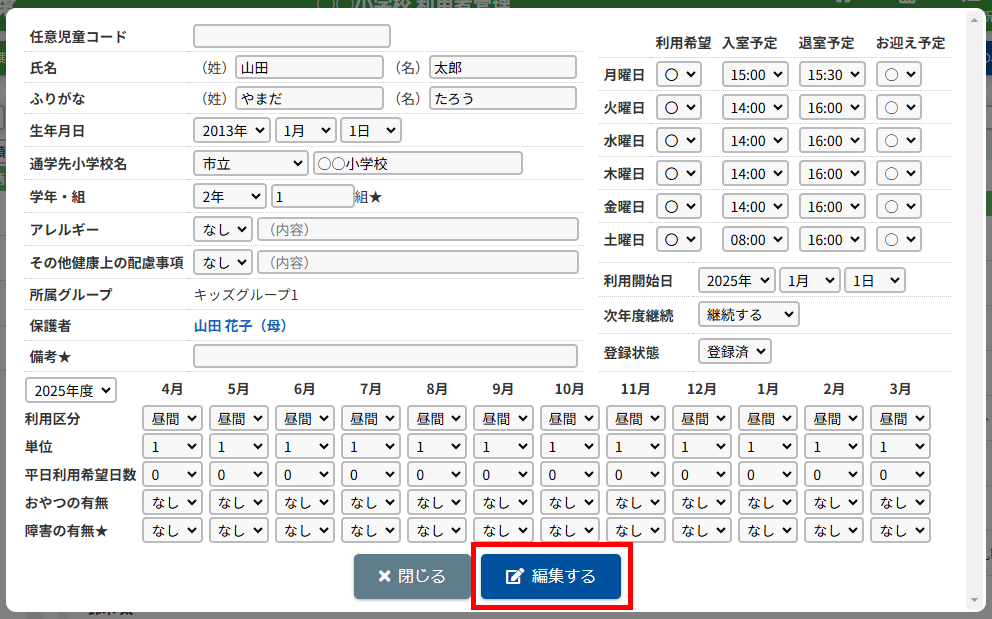992x619 pixels.
Task: Open Wednesday 利用希望 circle dropdown
Action: (679, 141)
